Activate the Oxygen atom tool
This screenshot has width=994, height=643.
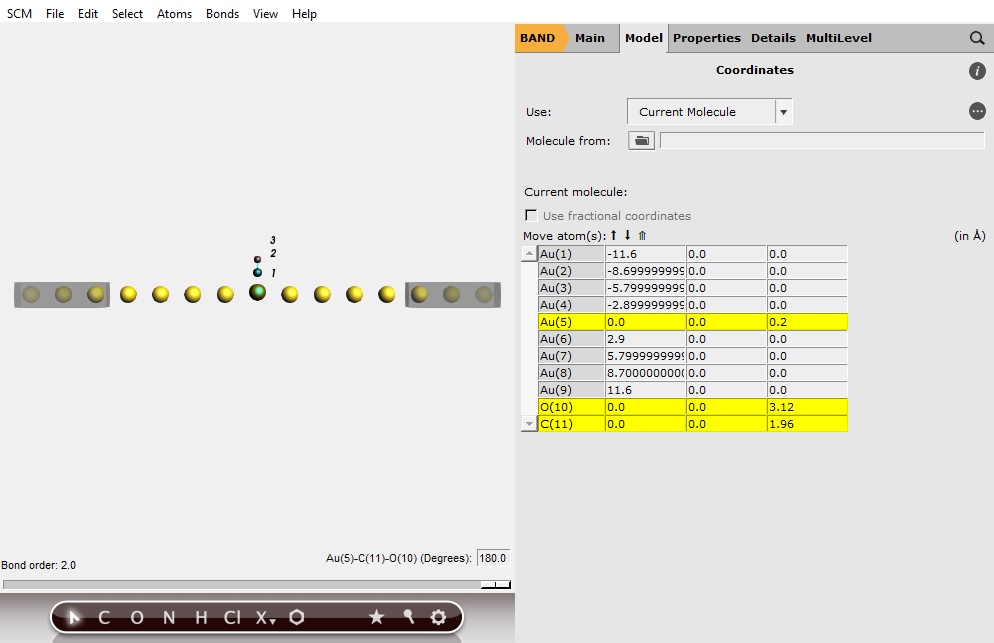[136, 617]
